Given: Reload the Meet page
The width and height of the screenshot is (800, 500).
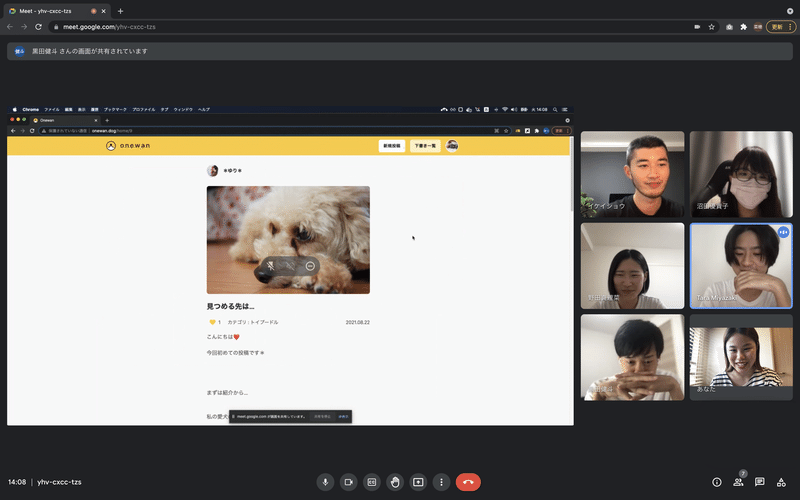Looking at the screenshot, I should [x=38, y=27].
